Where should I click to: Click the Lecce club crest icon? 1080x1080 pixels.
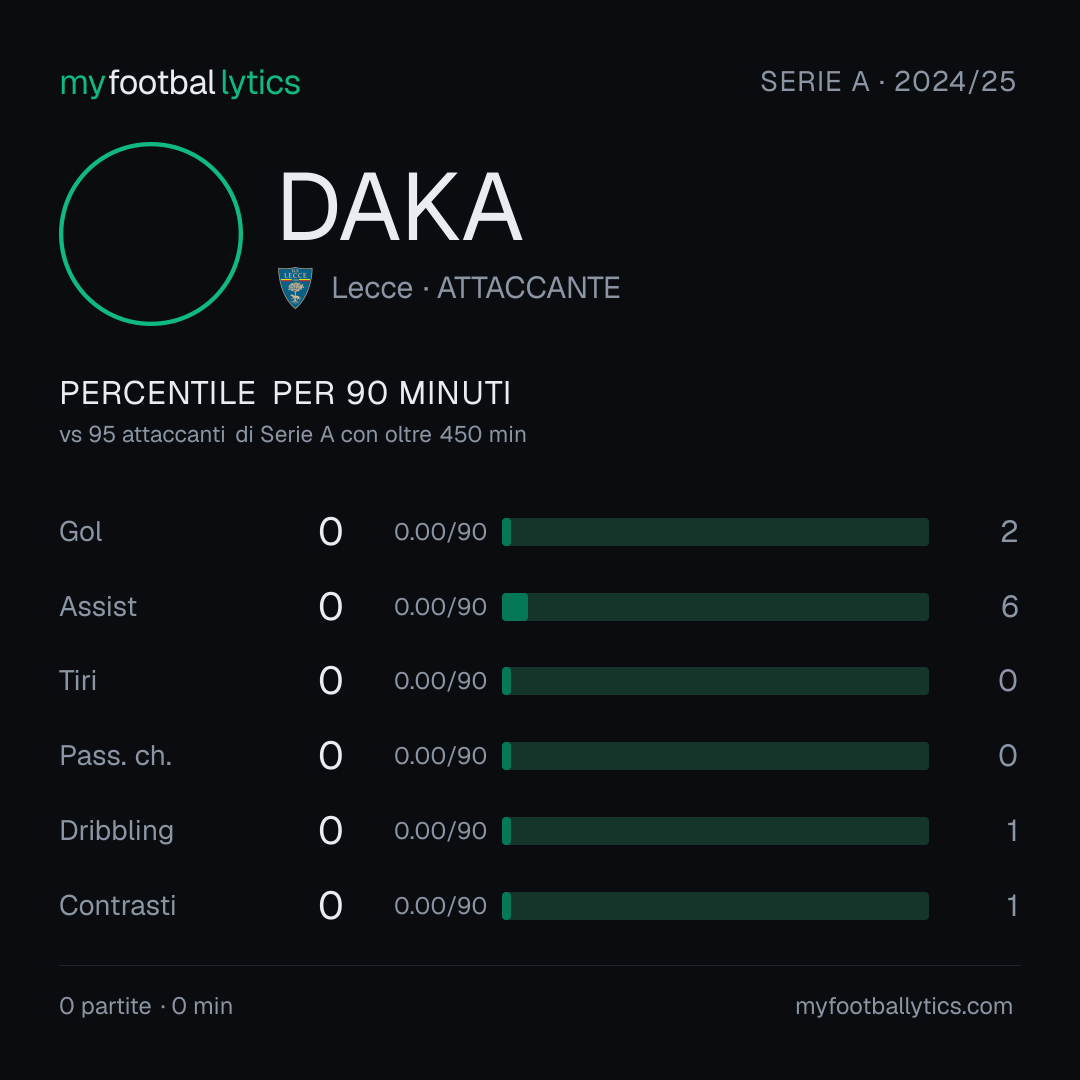[x=295, y=288]
